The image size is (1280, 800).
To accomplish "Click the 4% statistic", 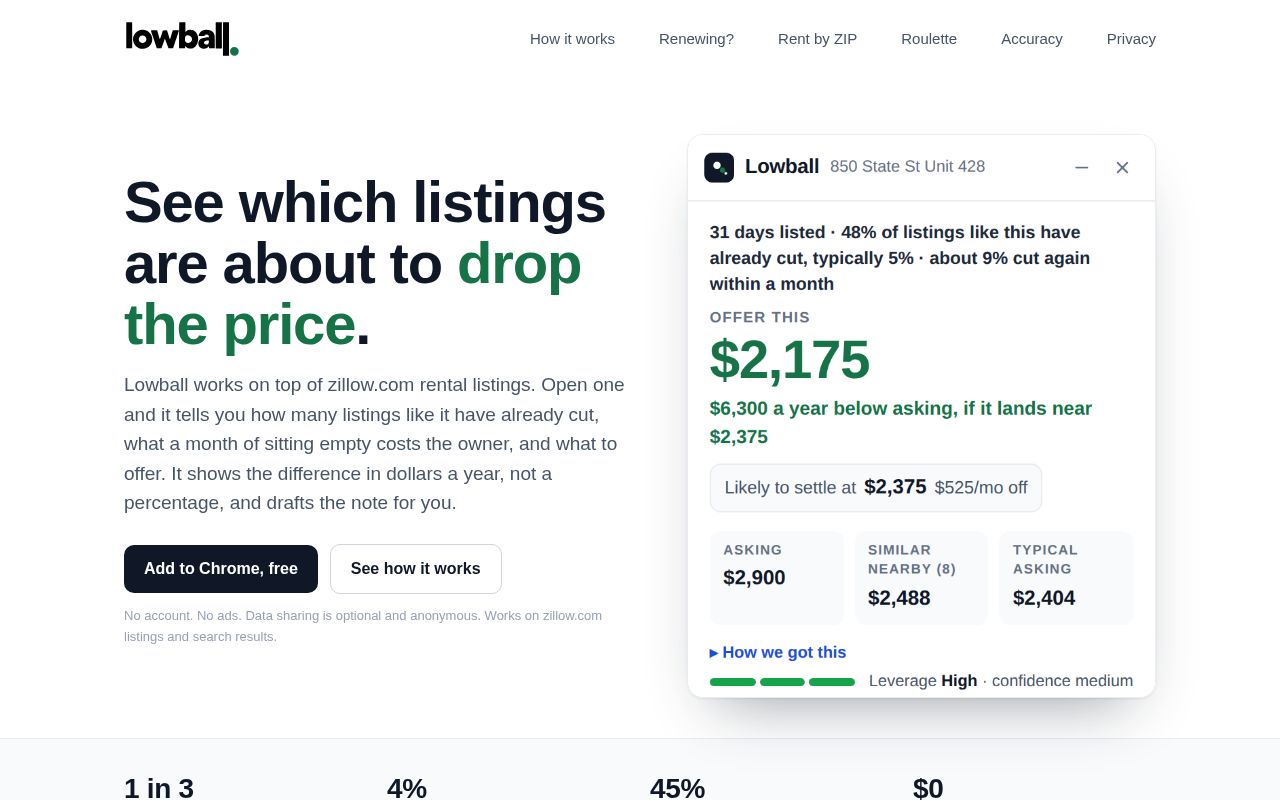I will coord(407,788).
